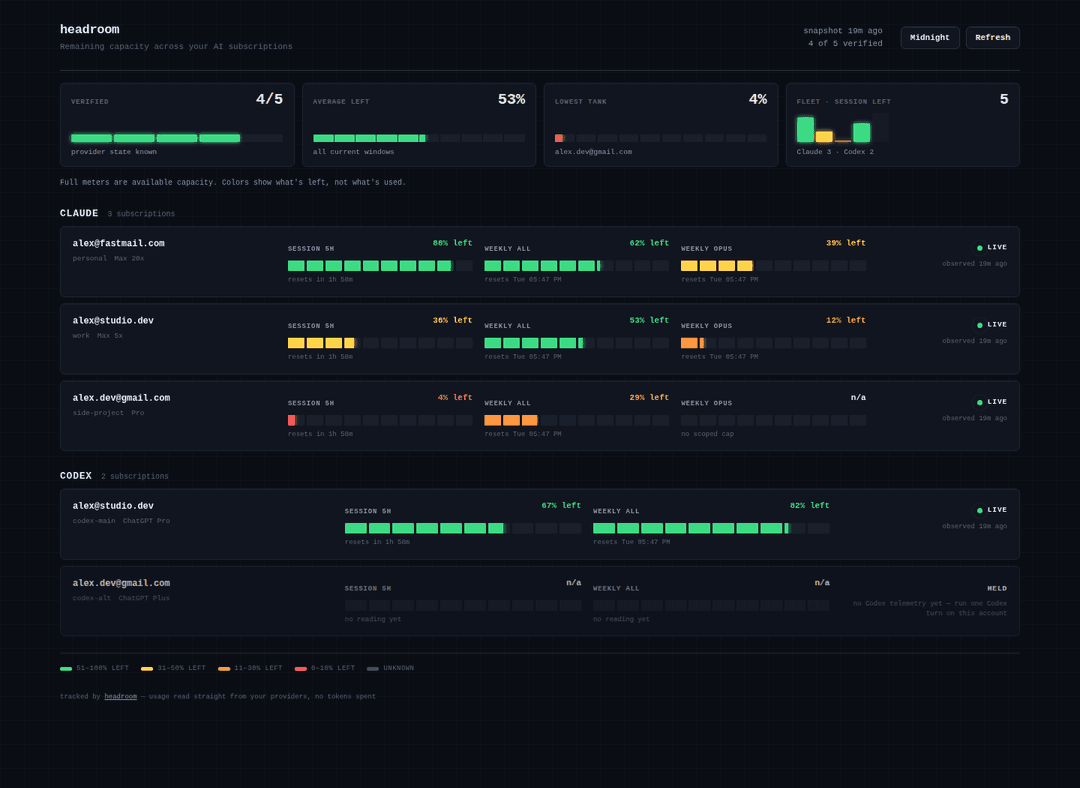The image size is (1080, 788).
Task: Click the Verified 4/5 summary card
Action: [177, 125]
